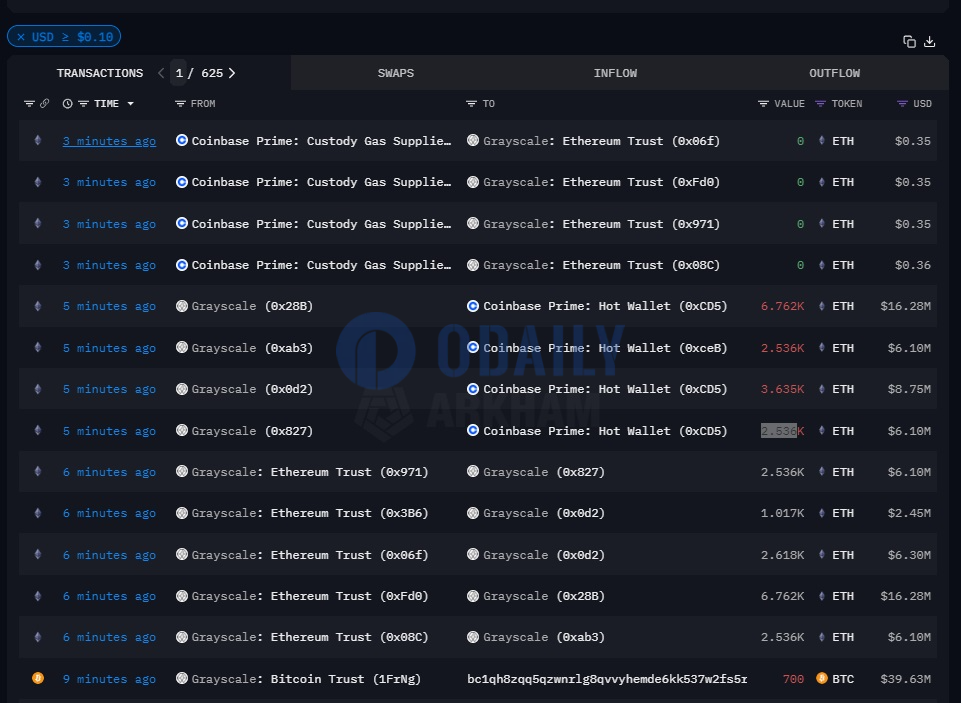Click the page number field showing 1
Viewport: 961px width, 703px height.
coord(178,73)
